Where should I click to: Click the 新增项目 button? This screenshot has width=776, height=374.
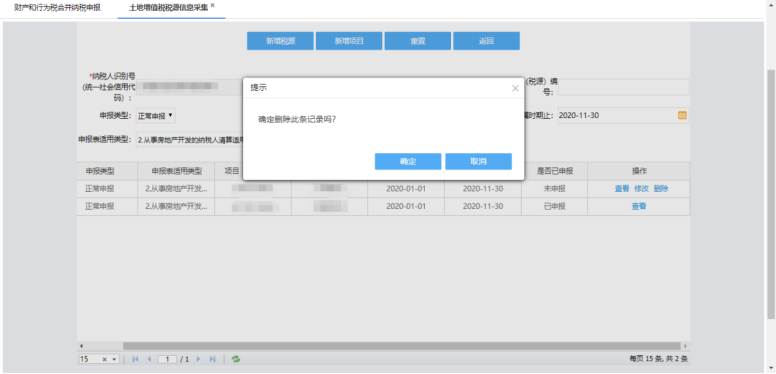tap(349, 41)
